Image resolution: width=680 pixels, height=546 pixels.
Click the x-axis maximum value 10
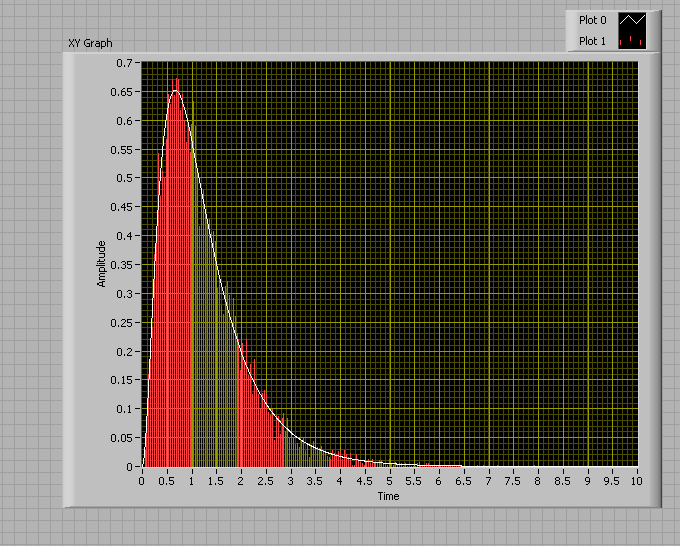pyautogui.click(x=636, y=481)
